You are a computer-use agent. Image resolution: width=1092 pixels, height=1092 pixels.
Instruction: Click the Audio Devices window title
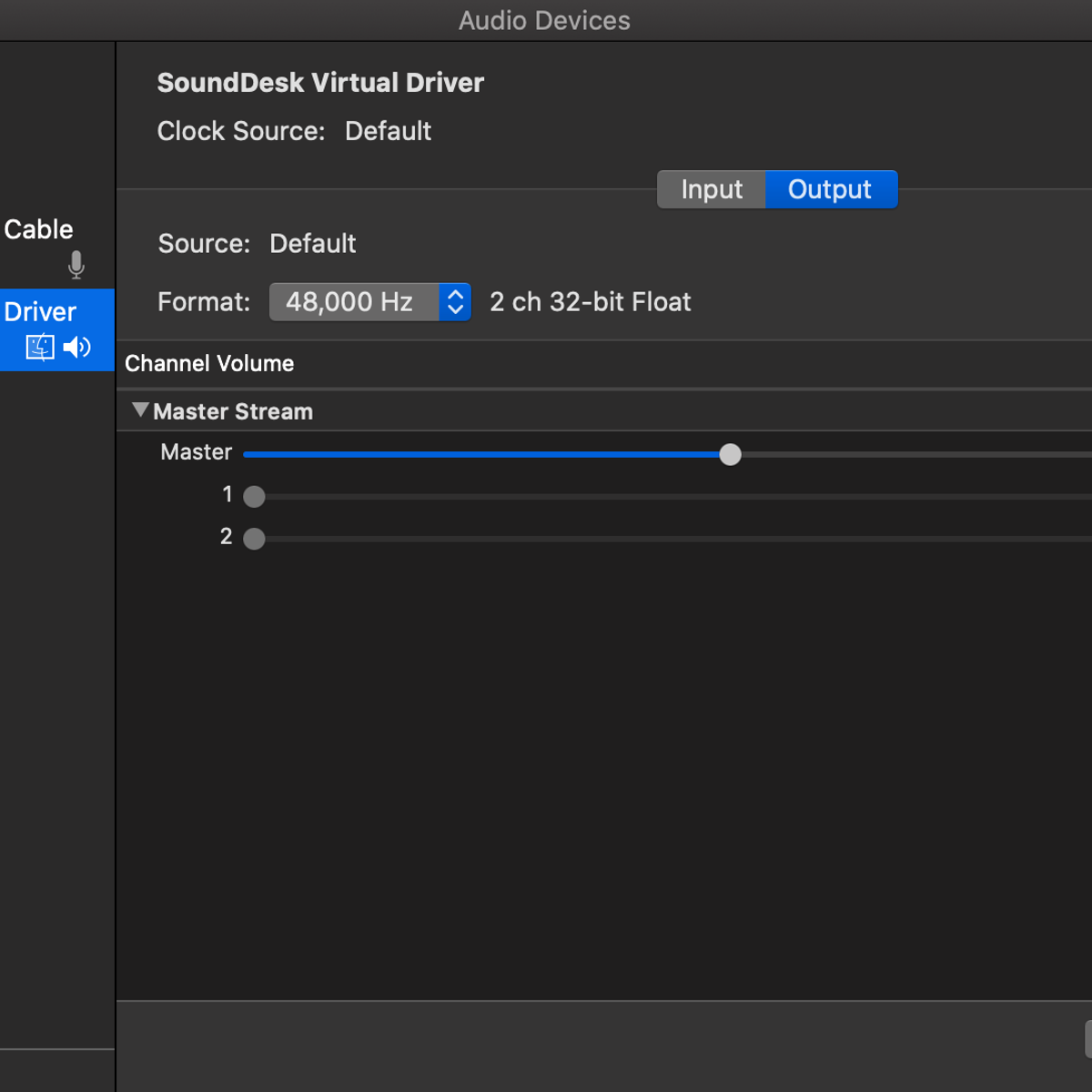tap(544, 21)
